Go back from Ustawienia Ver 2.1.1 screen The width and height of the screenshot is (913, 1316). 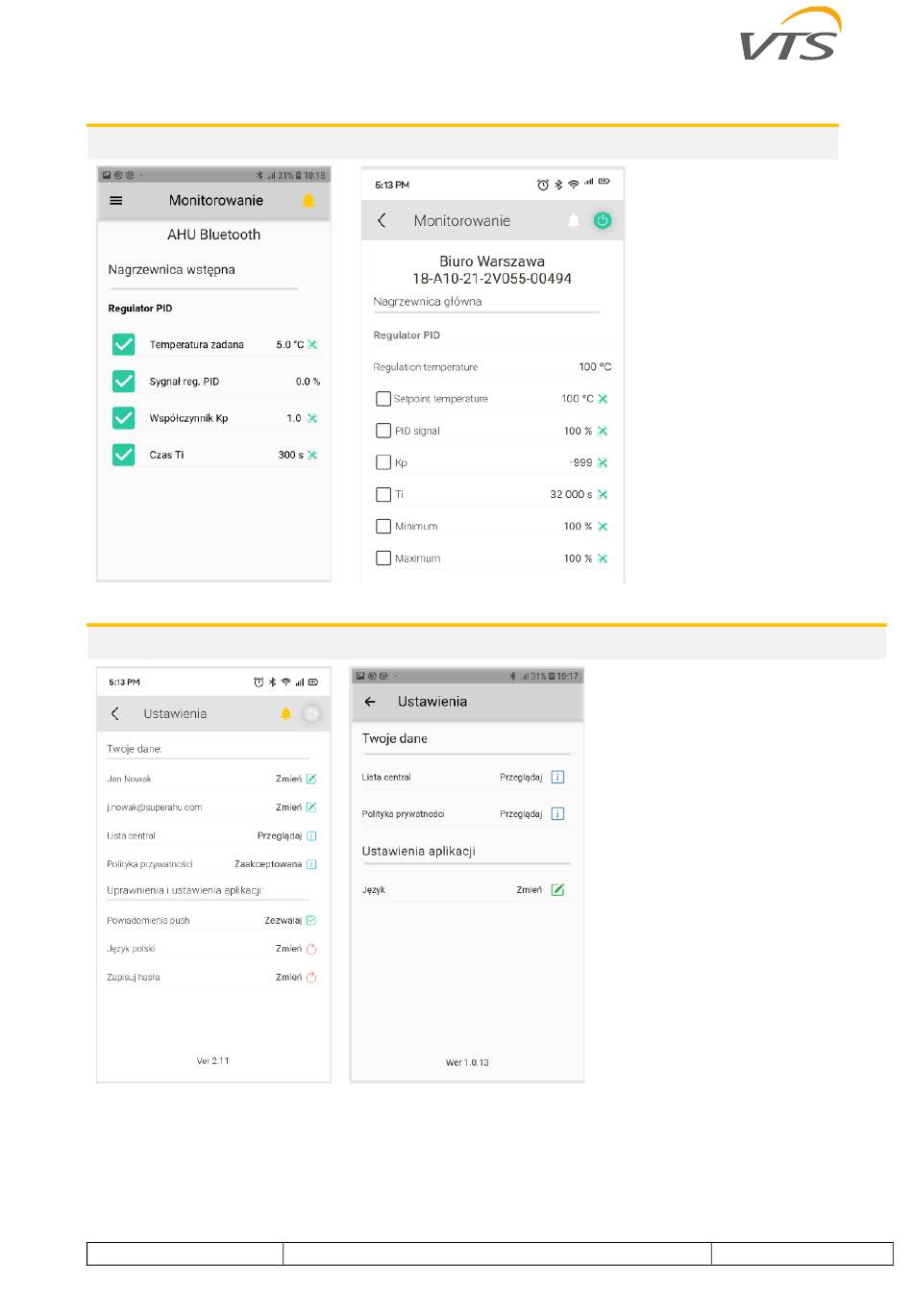(115, 714)
